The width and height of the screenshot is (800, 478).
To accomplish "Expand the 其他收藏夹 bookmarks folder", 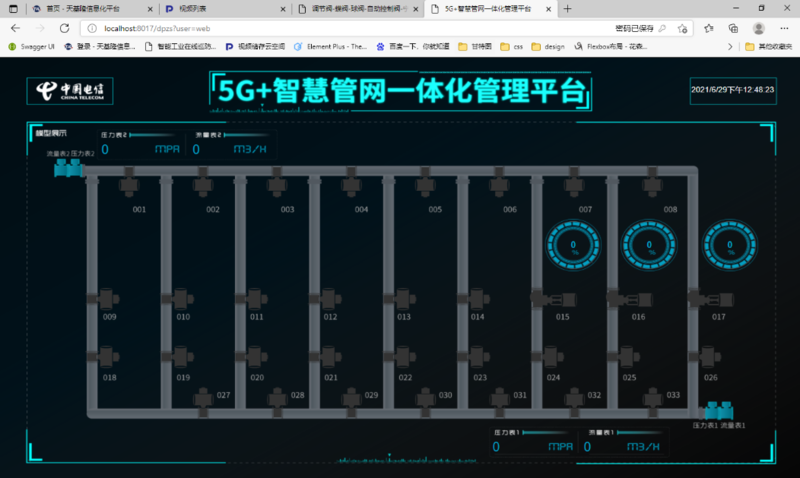I will click(x=771, y=46).
